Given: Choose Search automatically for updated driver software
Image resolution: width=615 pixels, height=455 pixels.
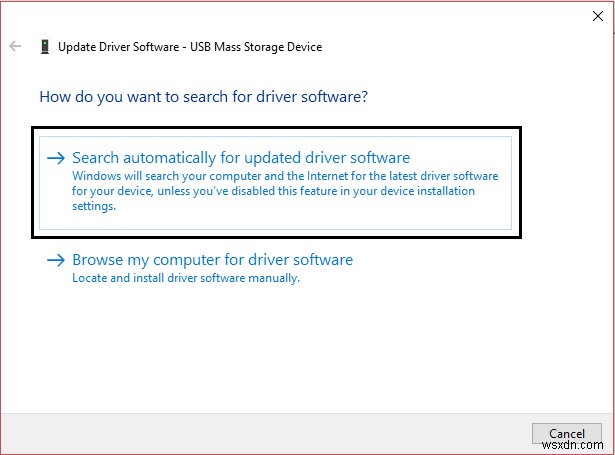Looking at the screenshot, I should (275, 183).
